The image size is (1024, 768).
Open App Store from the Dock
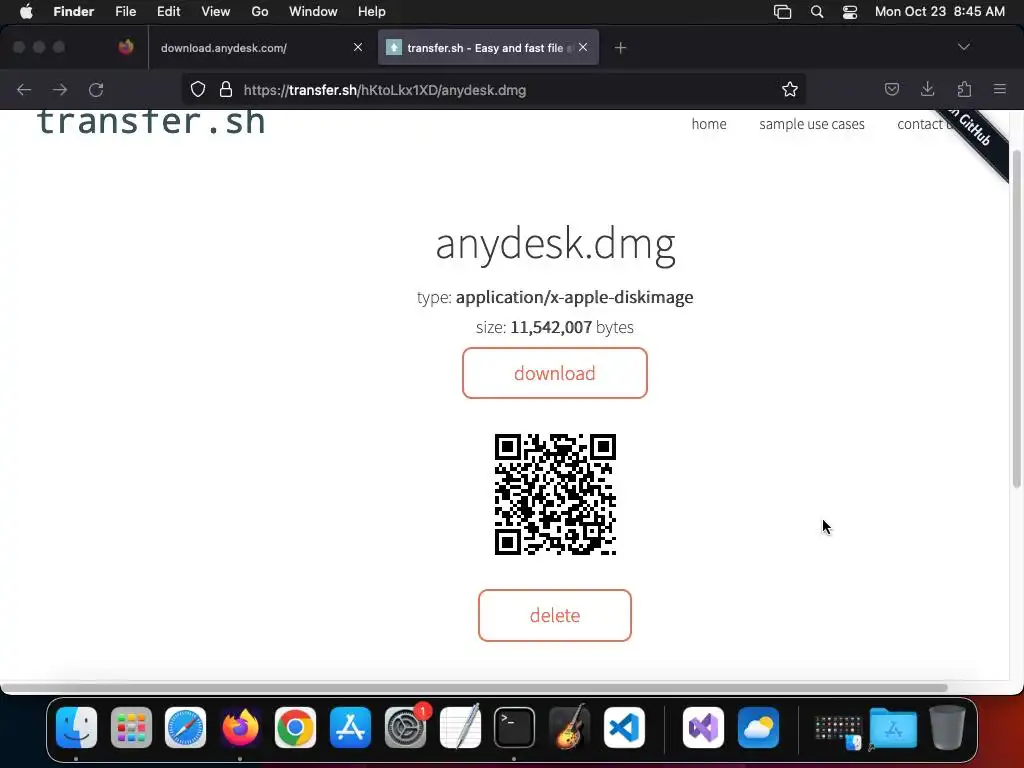(x=350, y=728)
